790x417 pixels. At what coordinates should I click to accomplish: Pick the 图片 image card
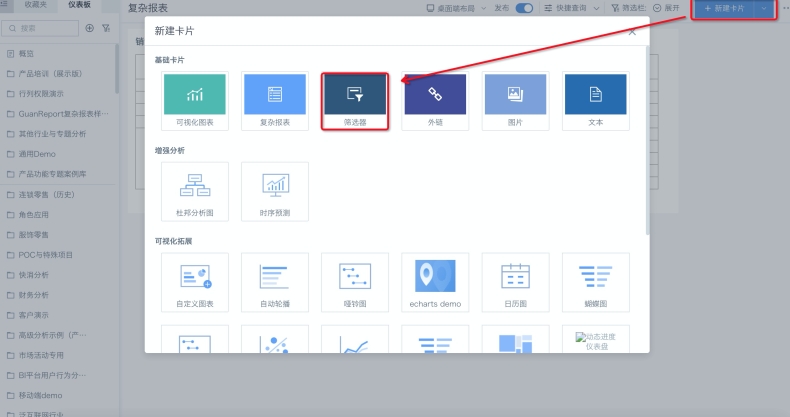pyautogui.click(x=515, y=100)
